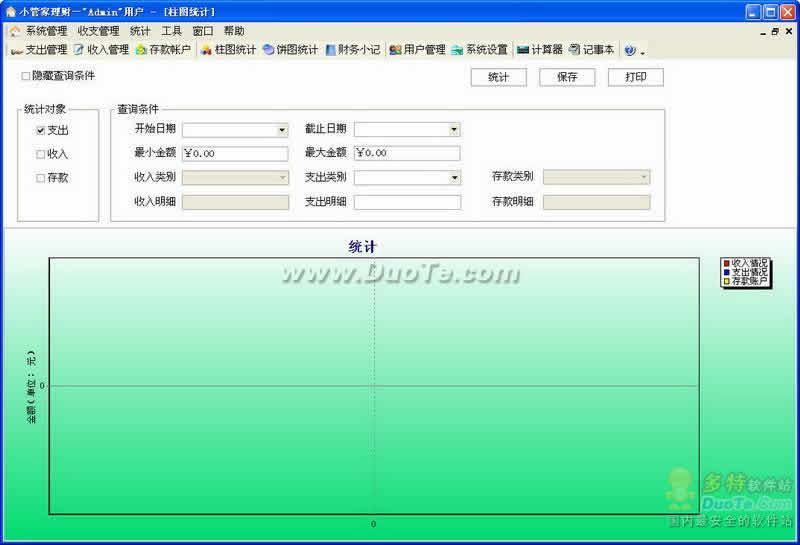The width and height of the screenshot is (800, 545).
Task: Expand the 收入类别 dropdown
Action: tap(282, 178)
